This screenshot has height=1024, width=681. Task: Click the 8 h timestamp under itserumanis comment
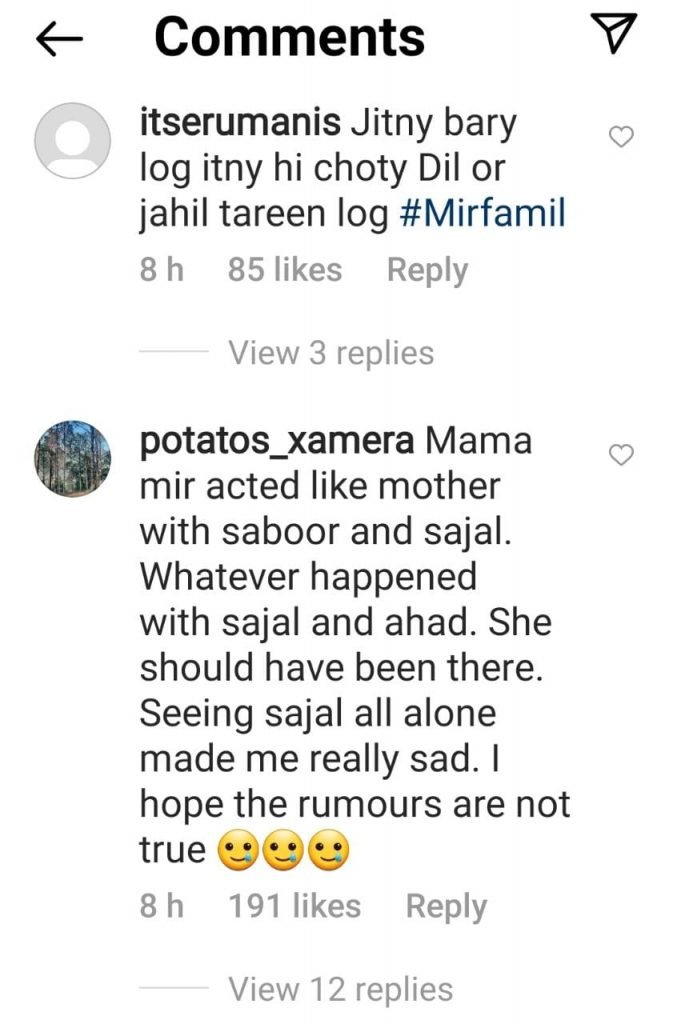coord(161,270)
